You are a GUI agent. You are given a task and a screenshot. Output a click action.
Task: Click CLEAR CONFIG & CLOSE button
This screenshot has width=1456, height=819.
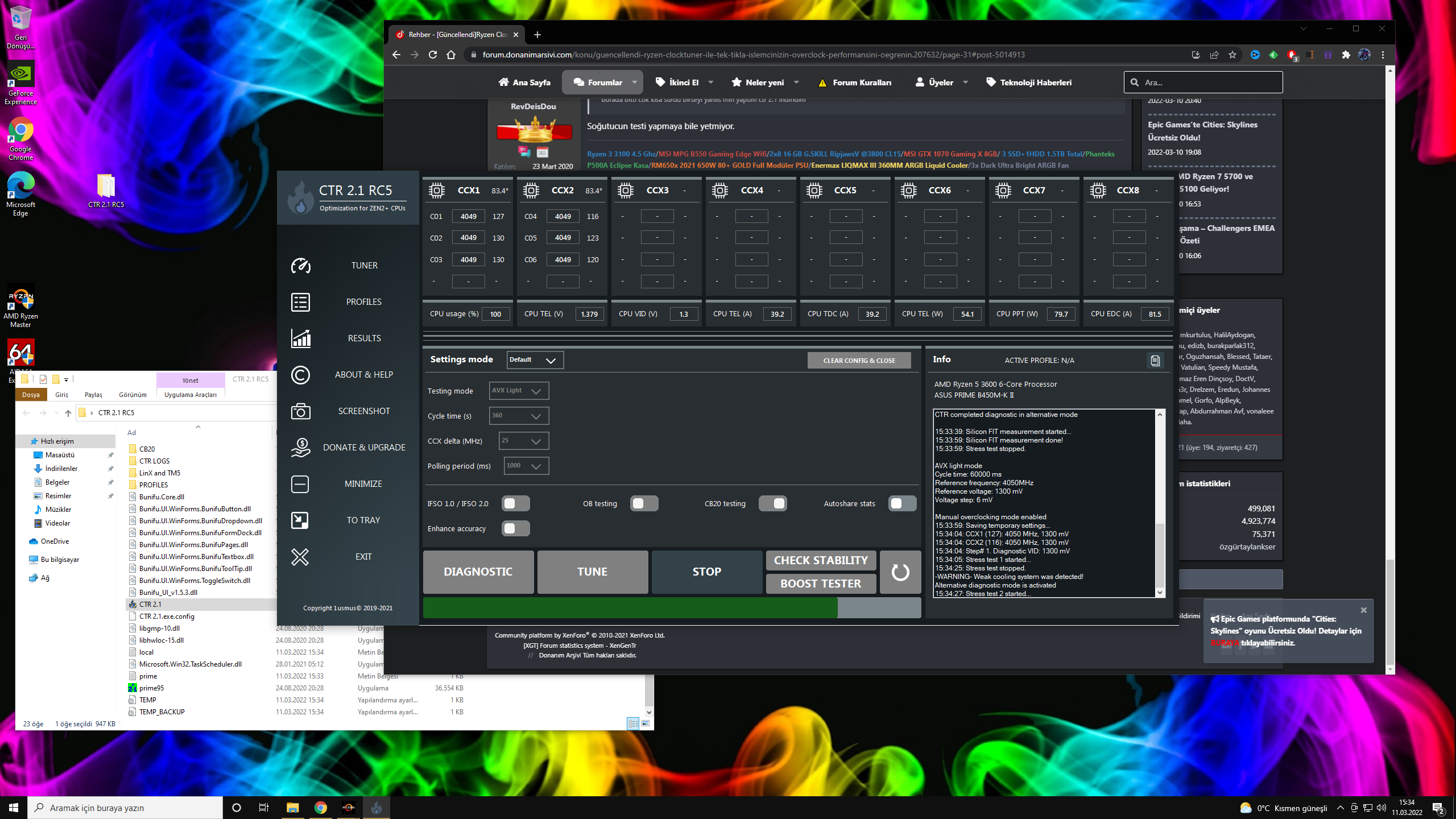click(859, 361)
